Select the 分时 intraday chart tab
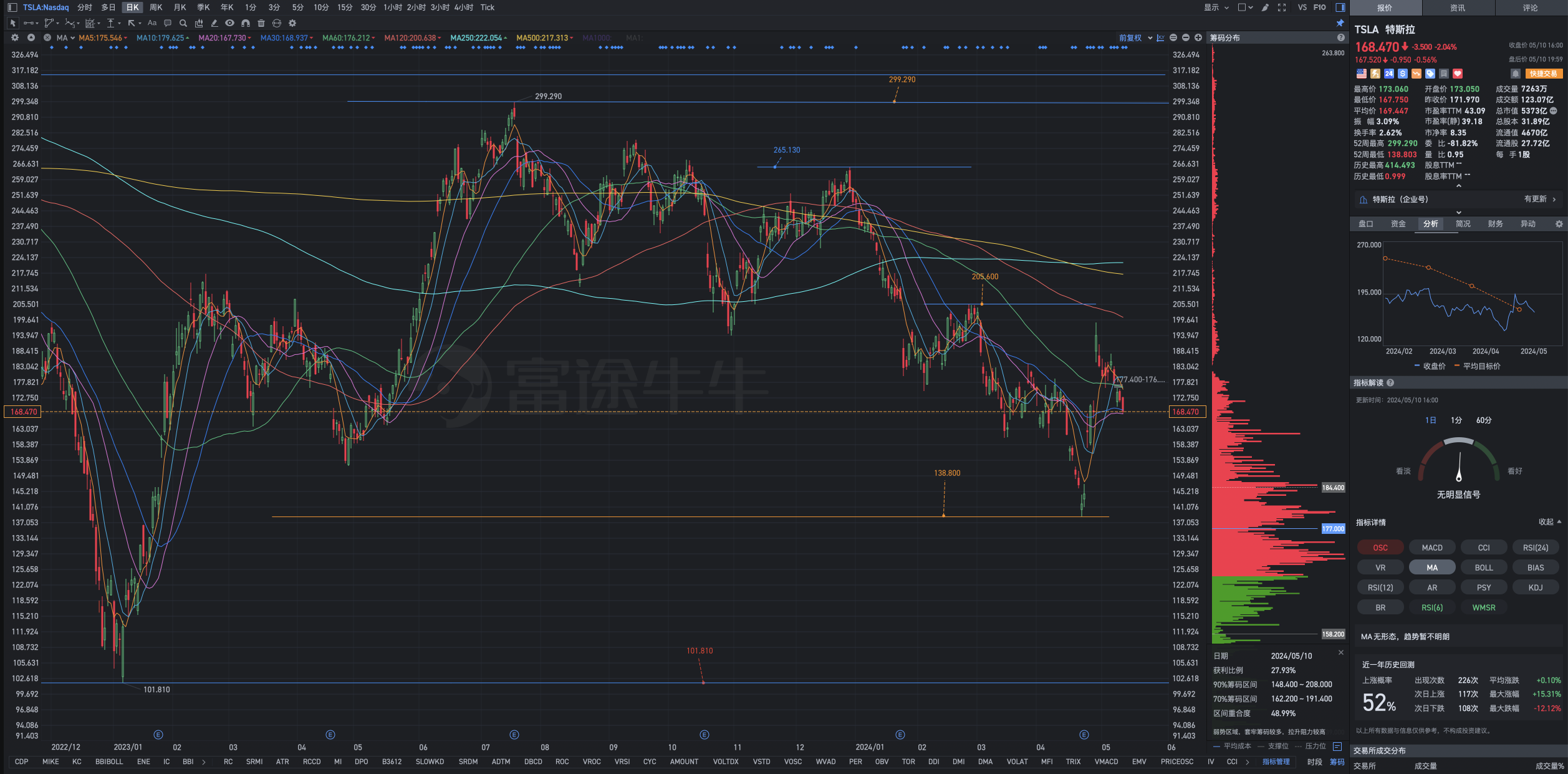 pos(85,7)
